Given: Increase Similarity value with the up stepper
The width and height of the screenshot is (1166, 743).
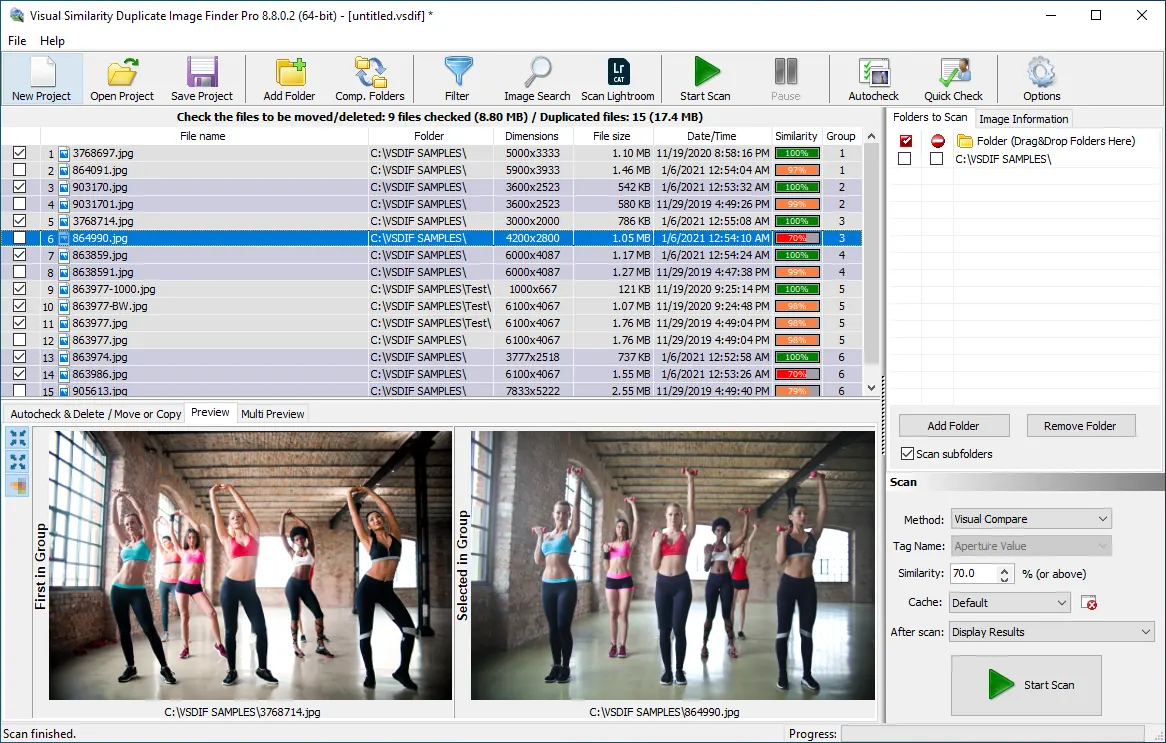Looking at the screenshot, I should click(x=1005, y=569).
